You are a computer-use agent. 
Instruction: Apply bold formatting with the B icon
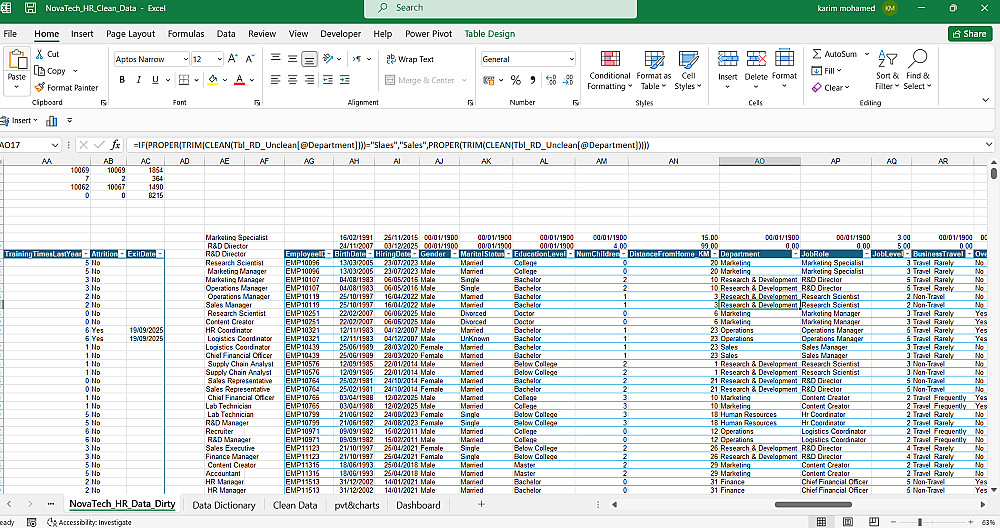click(x=122, y=79)
